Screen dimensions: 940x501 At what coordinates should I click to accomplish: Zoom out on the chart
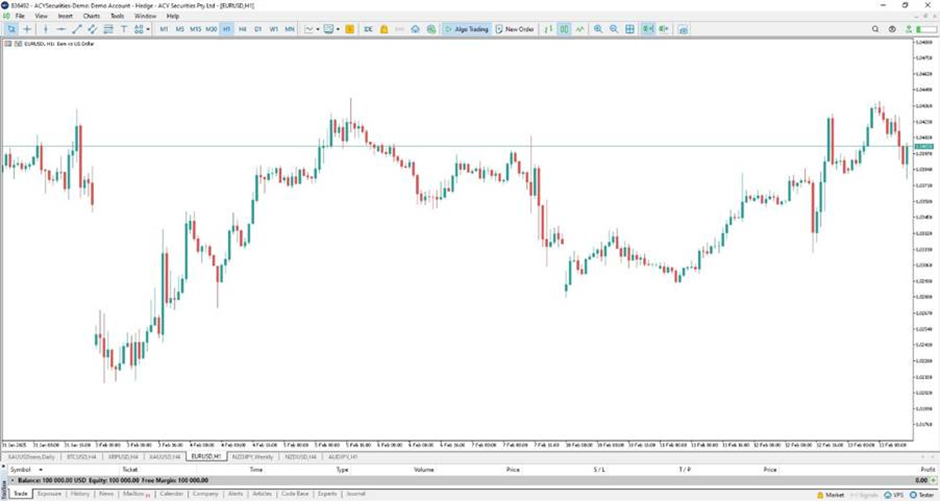click(613, 29)
